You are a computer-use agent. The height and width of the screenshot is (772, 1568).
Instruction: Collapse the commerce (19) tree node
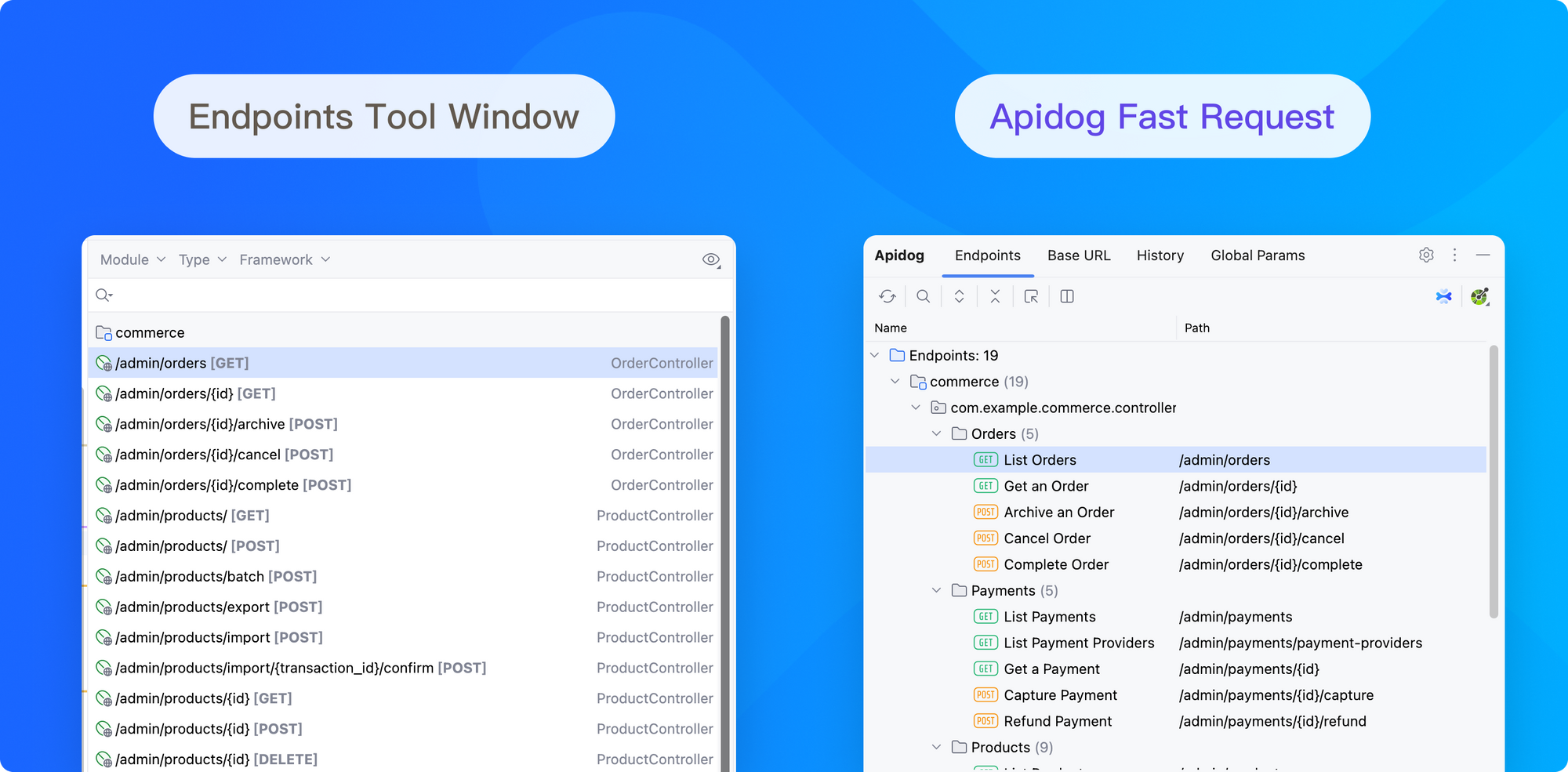[895, 382]
